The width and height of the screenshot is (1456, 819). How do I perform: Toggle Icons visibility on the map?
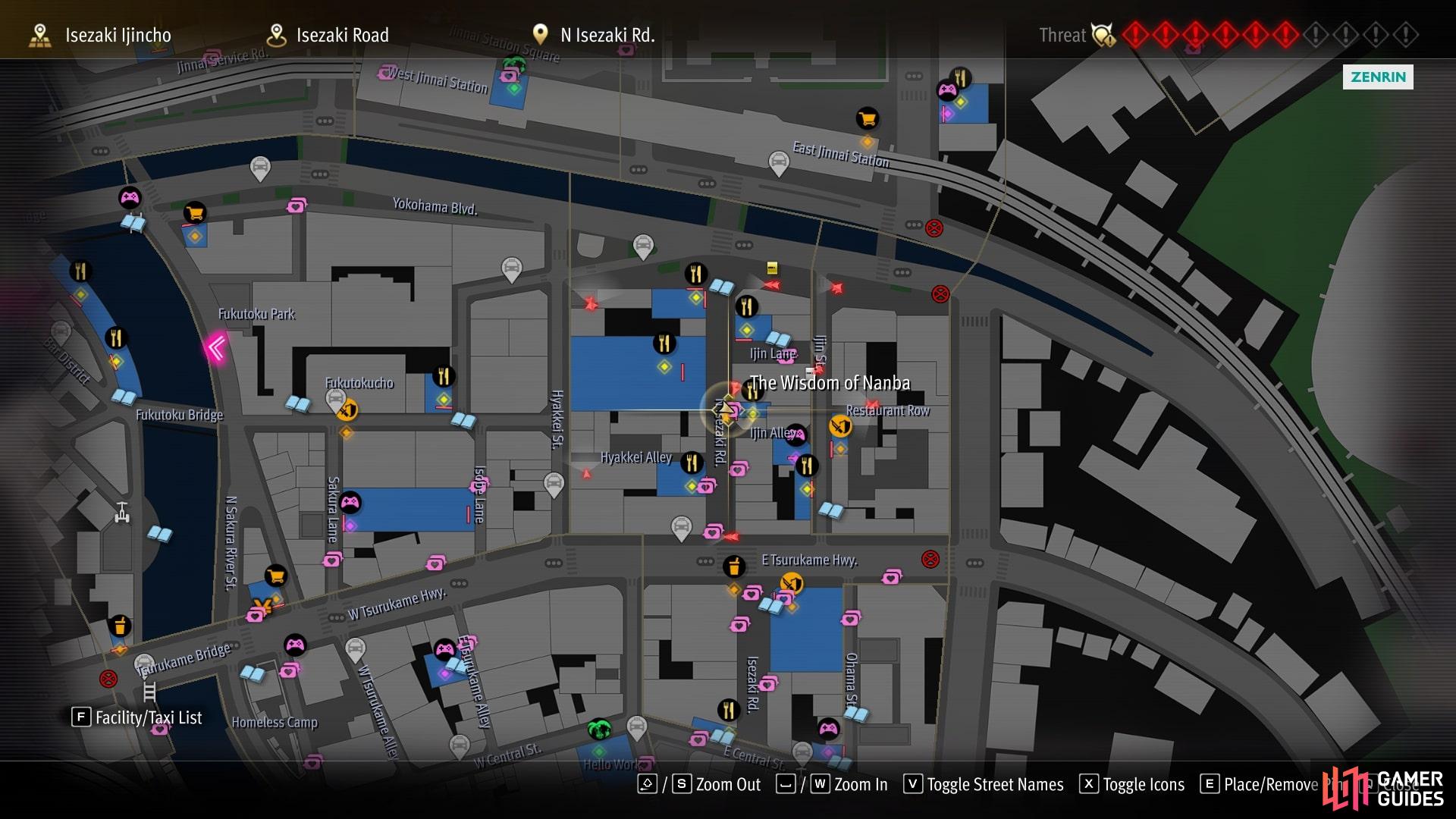1132,784
